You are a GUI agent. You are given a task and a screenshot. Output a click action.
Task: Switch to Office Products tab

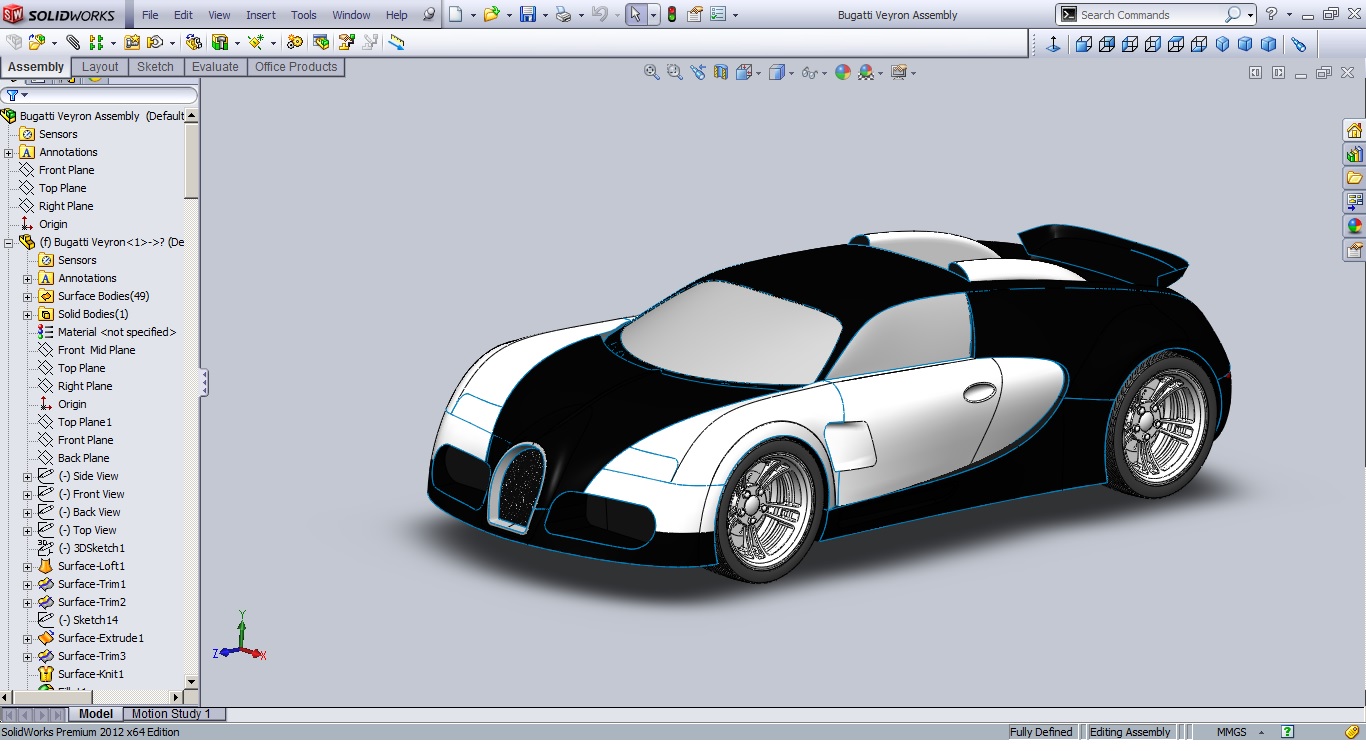click(x=296, y=67)
